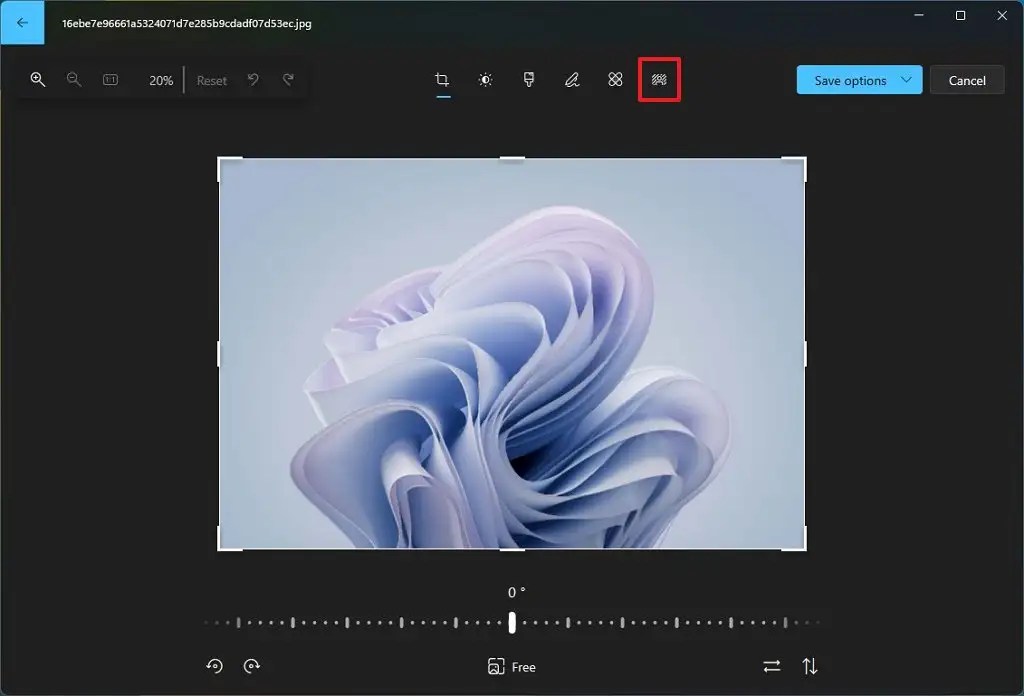Open the Markup pen tool
Image resolution: width=1024 pixels, height=696 pixels.
pos(572,79)
